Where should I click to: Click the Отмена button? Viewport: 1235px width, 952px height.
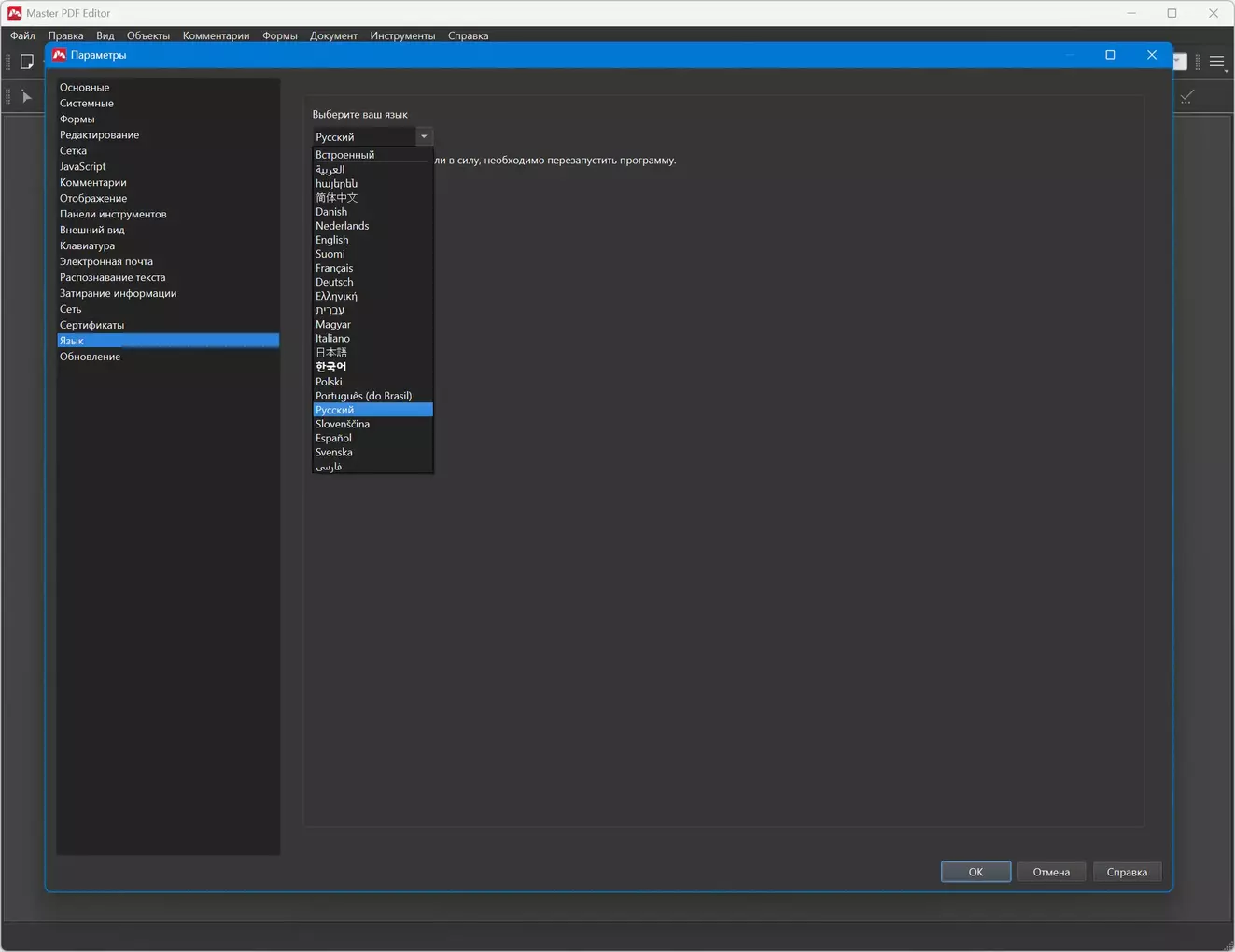click(1050, 872)
